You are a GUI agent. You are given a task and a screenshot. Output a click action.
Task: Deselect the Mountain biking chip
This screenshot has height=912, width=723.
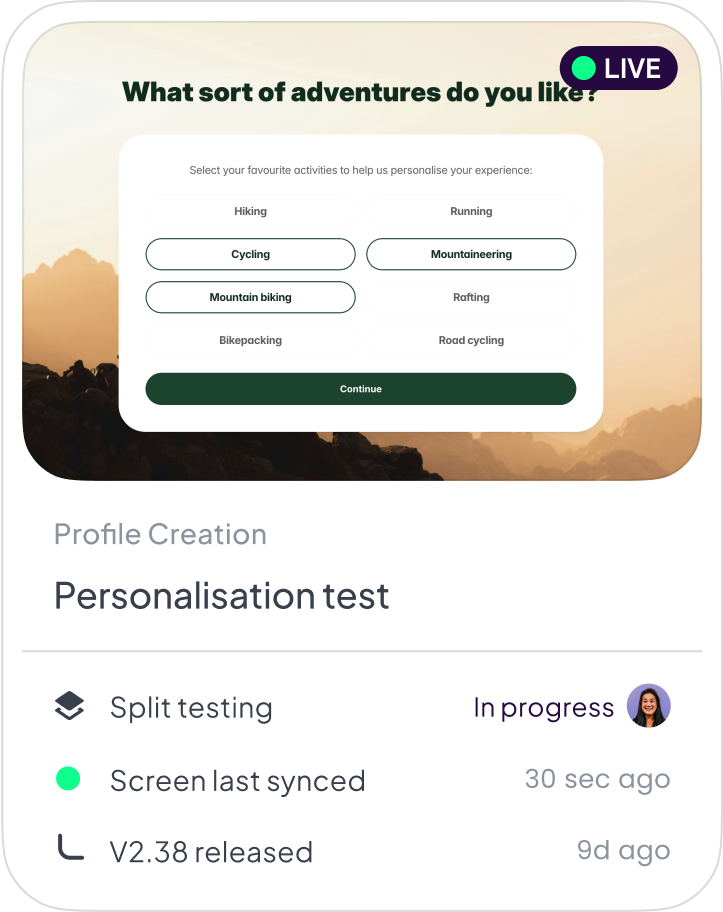click(250, 297)
